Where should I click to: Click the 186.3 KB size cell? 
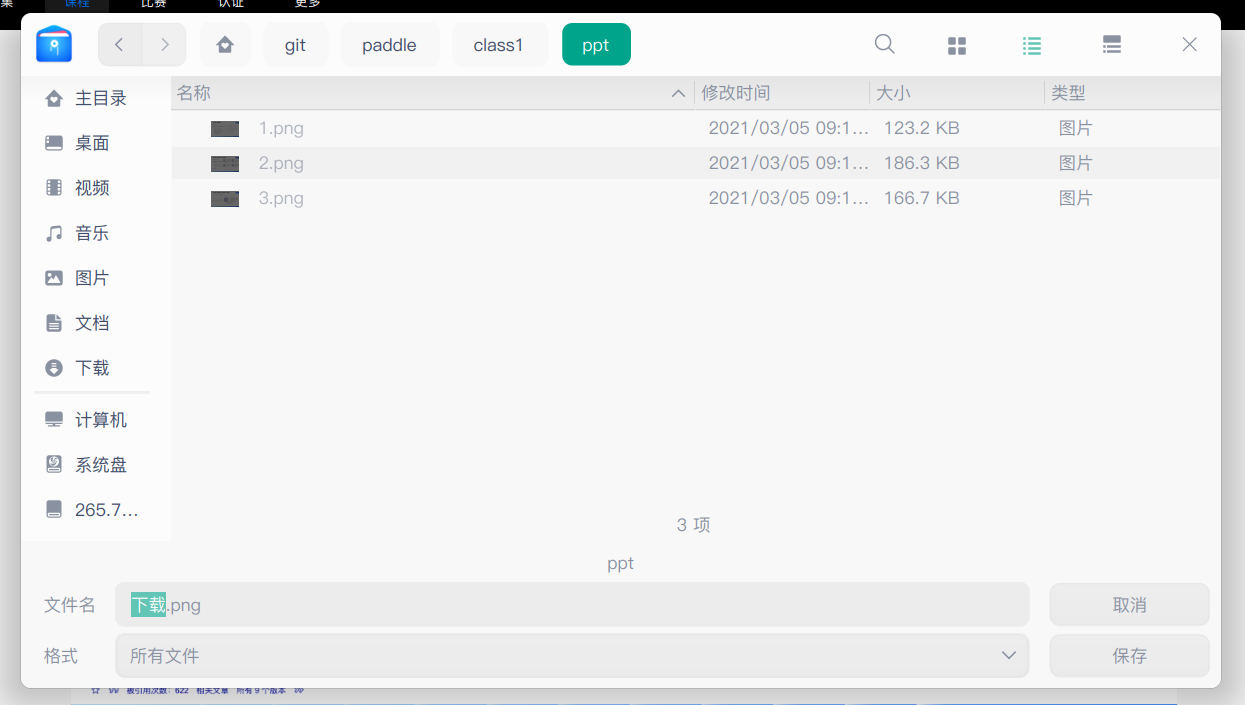921,163
